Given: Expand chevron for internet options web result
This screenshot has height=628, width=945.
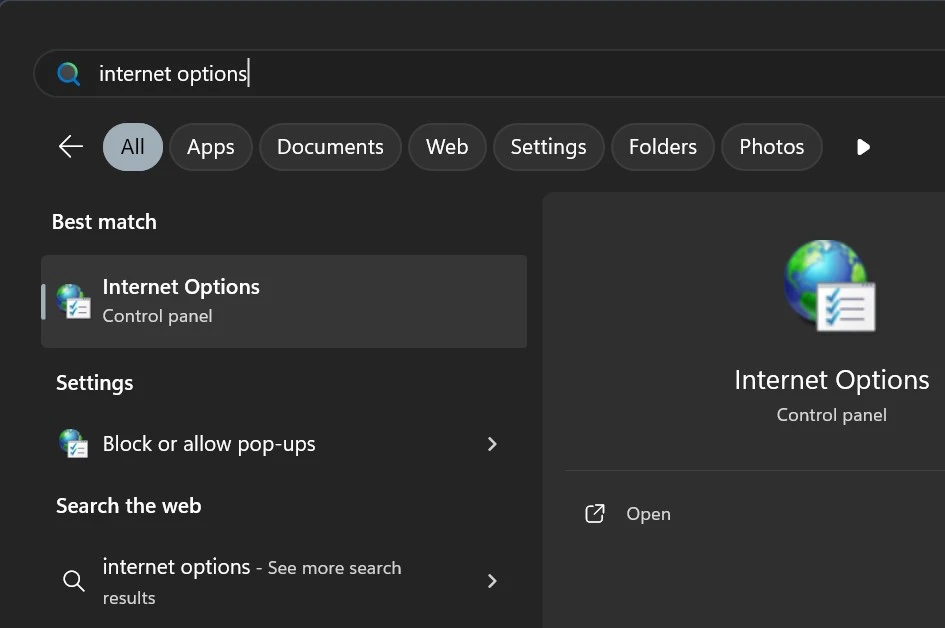Looking at the screenshot, I should pyautogui.click(x=492, y=581).
